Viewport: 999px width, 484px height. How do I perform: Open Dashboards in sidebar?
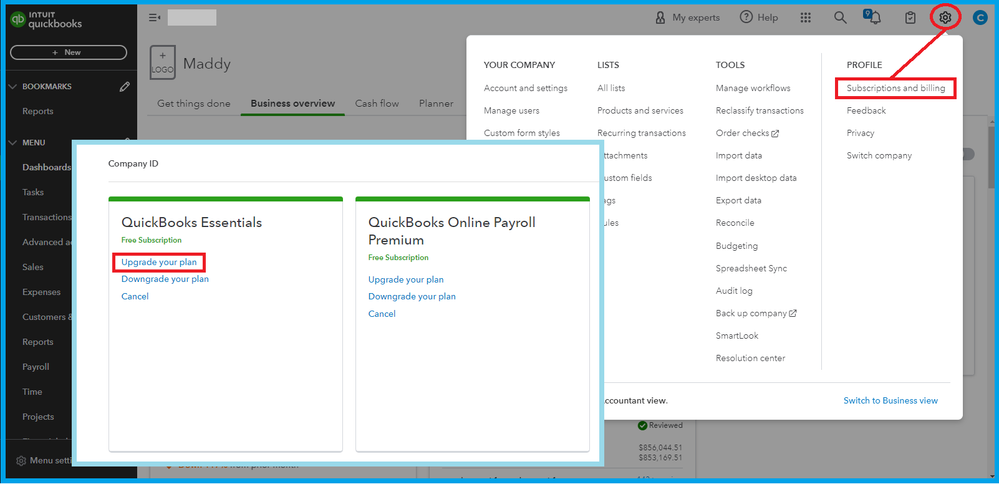click(x=47, y=167)
